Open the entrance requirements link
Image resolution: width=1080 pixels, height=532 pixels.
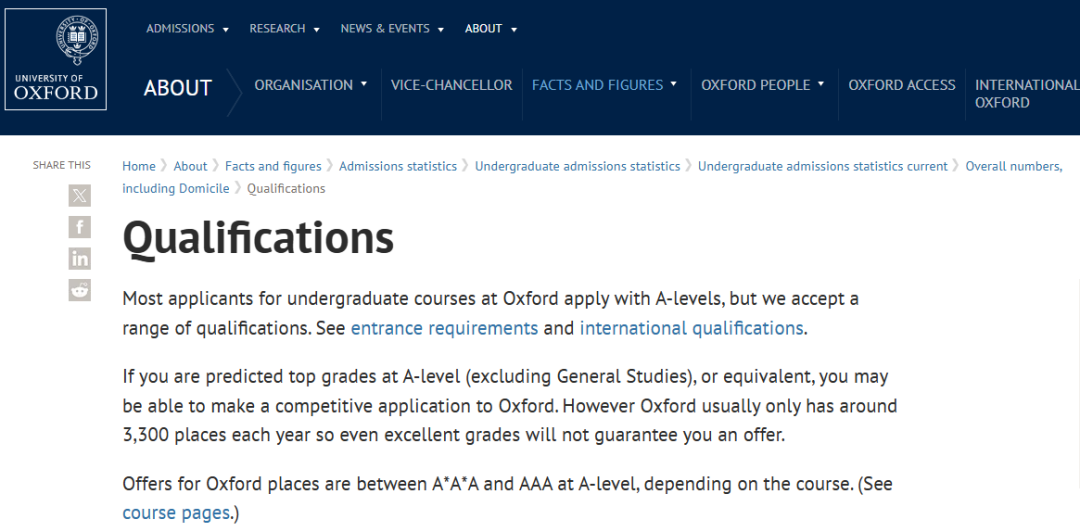point(444,328)
